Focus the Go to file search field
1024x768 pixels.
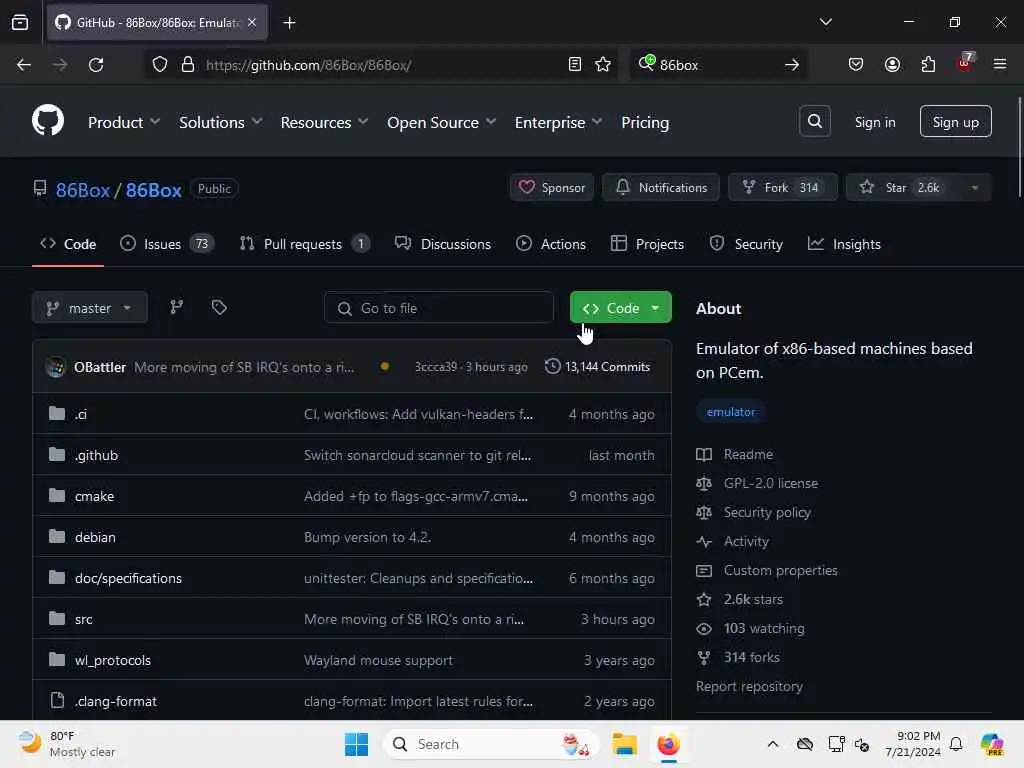(439, 308)
